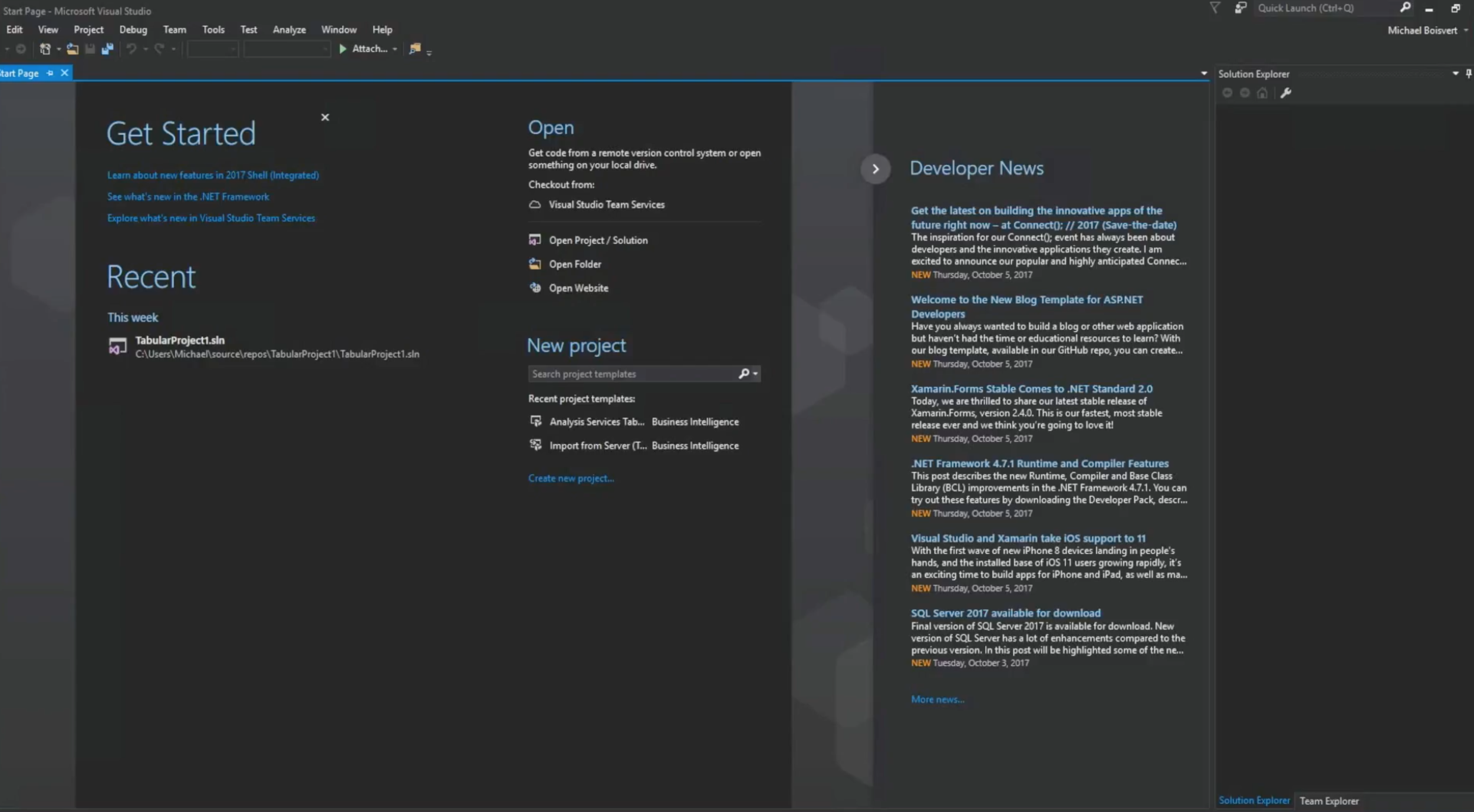Toggle pin on the Start Page tab
This screenshot has height=812, width=1474.
coord(50,73)
